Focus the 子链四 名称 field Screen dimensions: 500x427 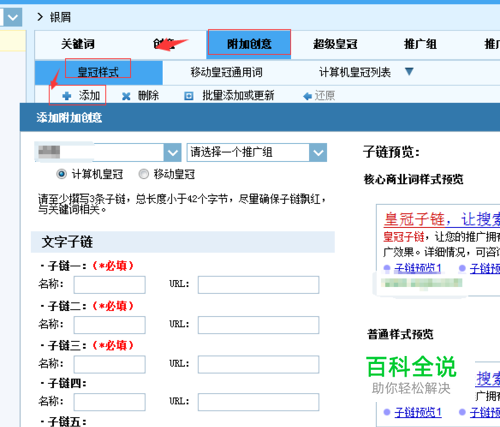(110, 402)
